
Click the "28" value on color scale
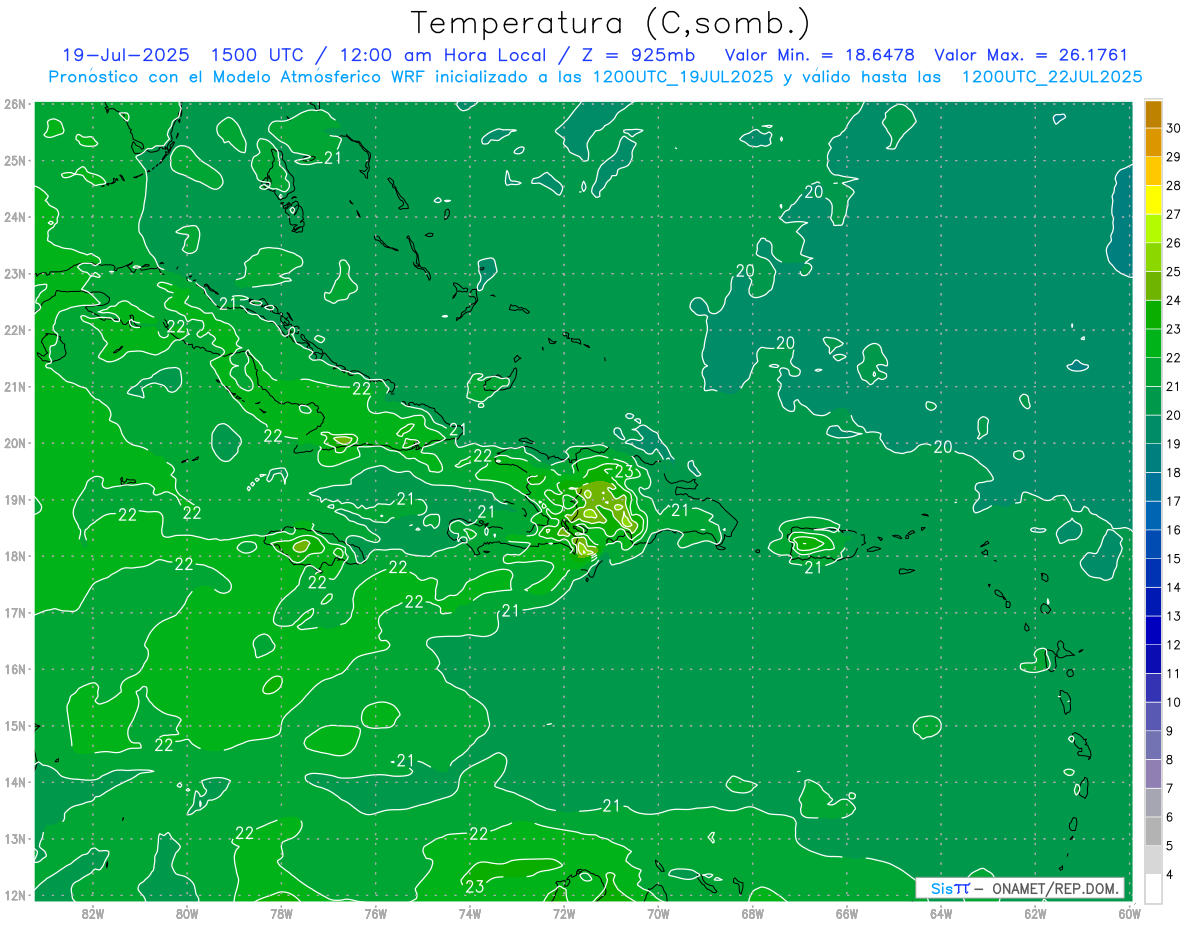pyautogui.click(x=1174, y=186)
